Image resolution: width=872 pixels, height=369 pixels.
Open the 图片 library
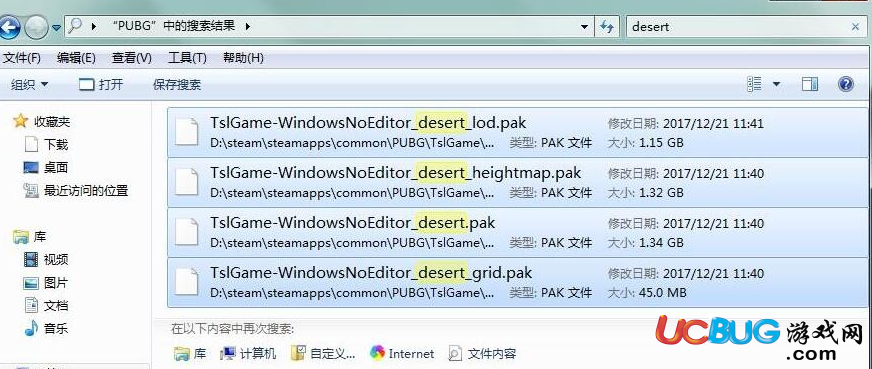(56, 282)
